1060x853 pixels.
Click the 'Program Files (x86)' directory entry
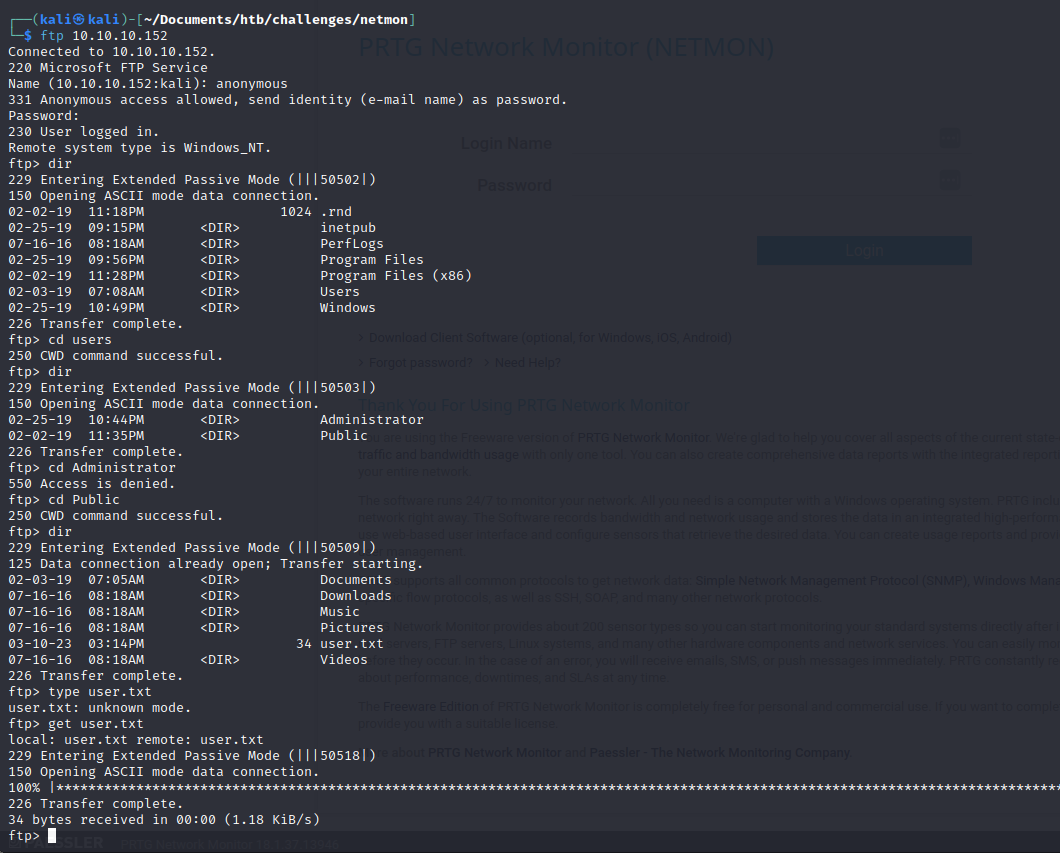click(395, 276)
